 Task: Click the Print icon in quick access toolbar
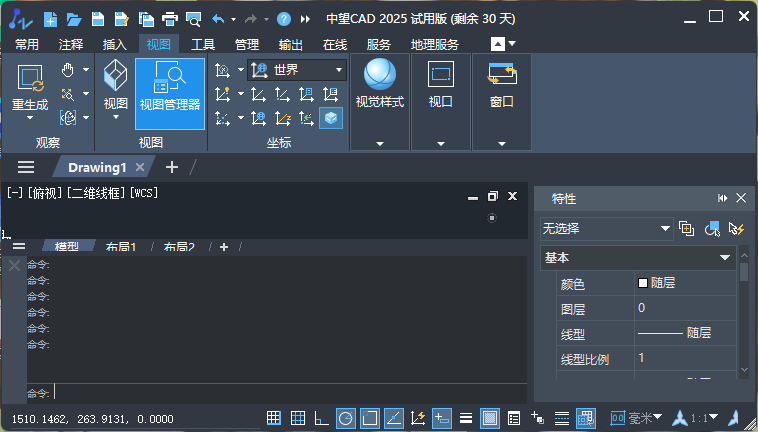170,19
